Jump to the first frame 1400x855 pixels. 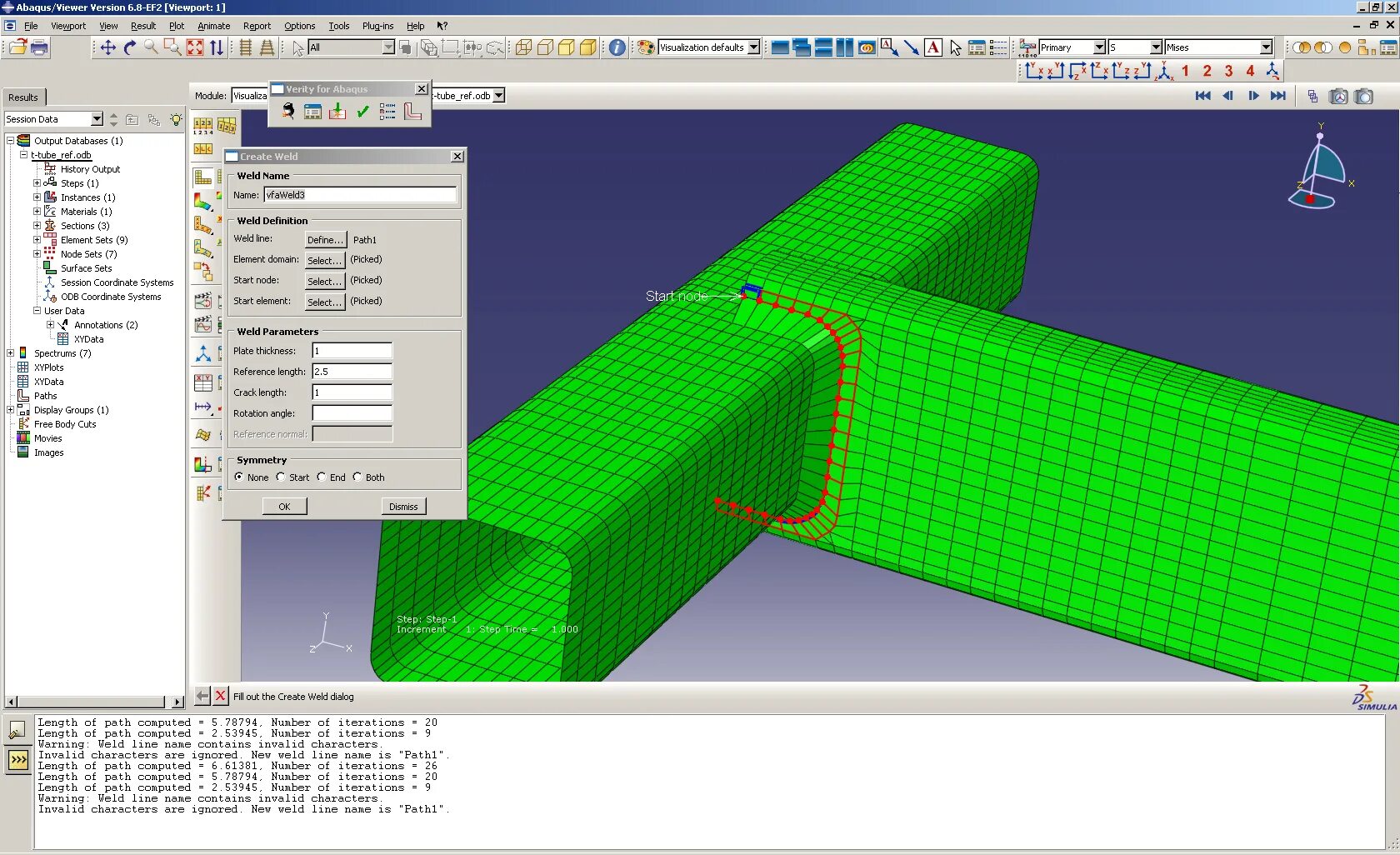[x=1202, y=96]
